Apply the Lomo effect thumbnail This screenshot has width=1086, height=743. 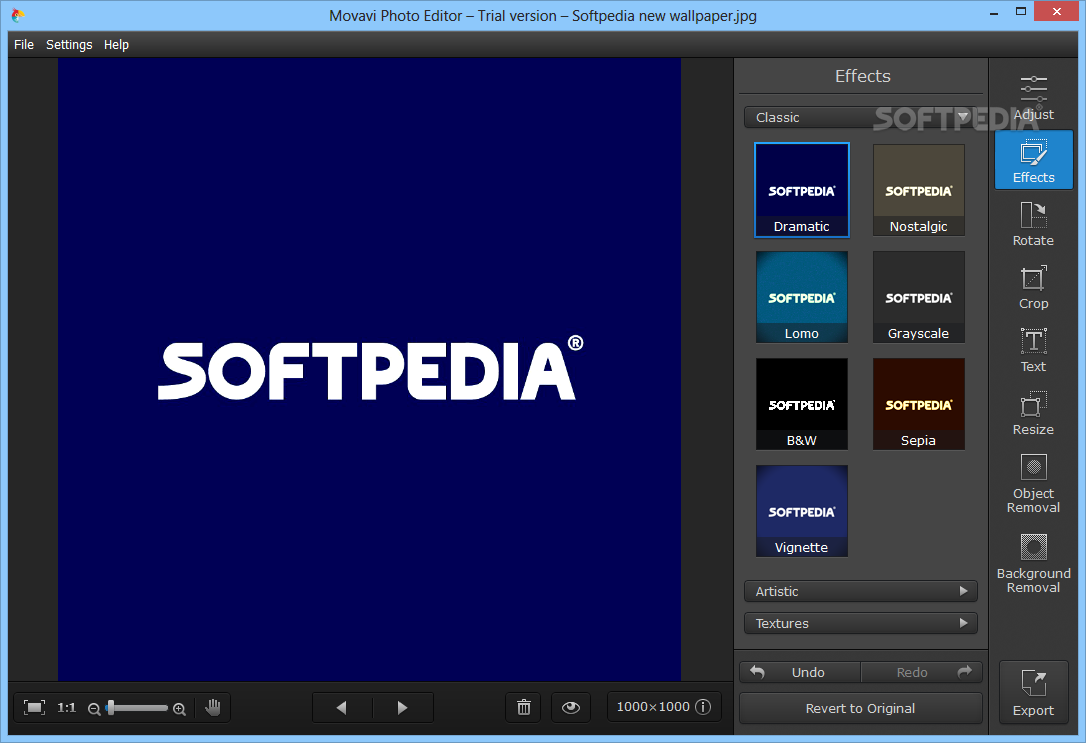point(801,297)
